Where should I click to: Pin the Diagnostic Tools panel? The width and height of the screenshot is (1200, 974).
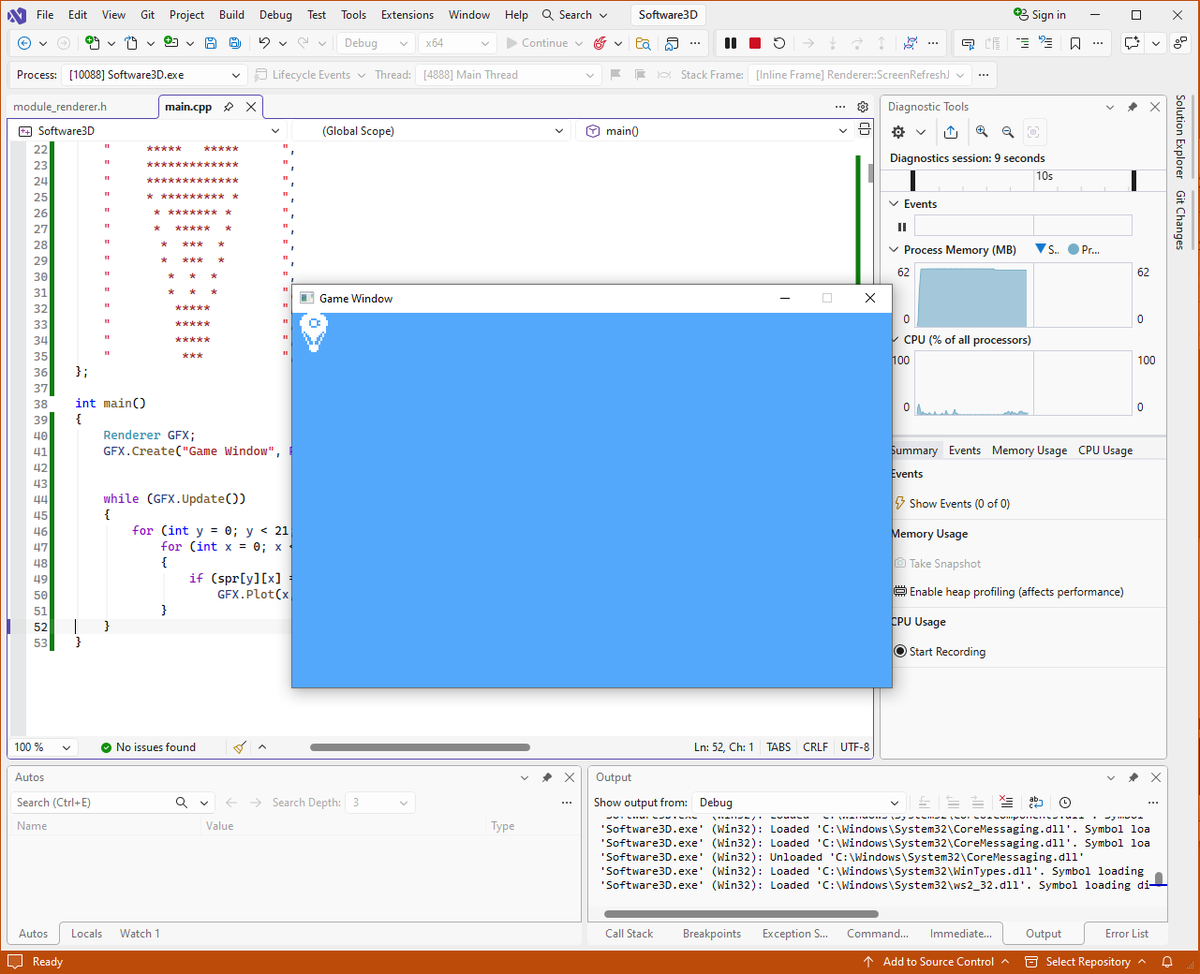coord(1133,107)
